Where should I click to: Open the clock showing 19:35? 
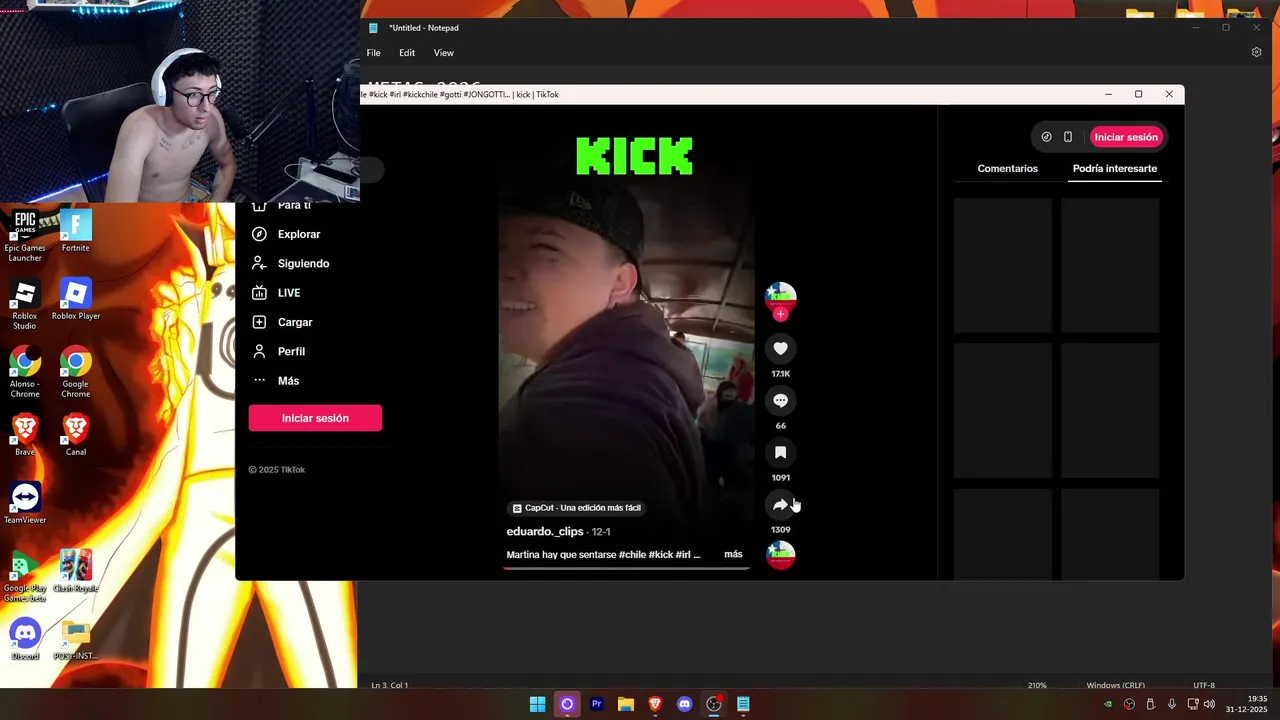[1247, 704]
